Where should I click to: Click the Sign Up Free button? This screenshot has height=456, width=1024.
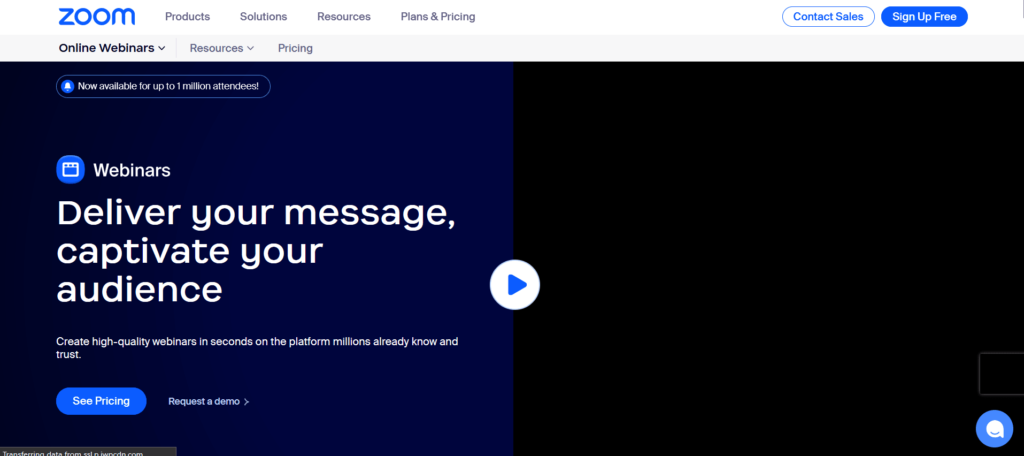pos(924,16)
